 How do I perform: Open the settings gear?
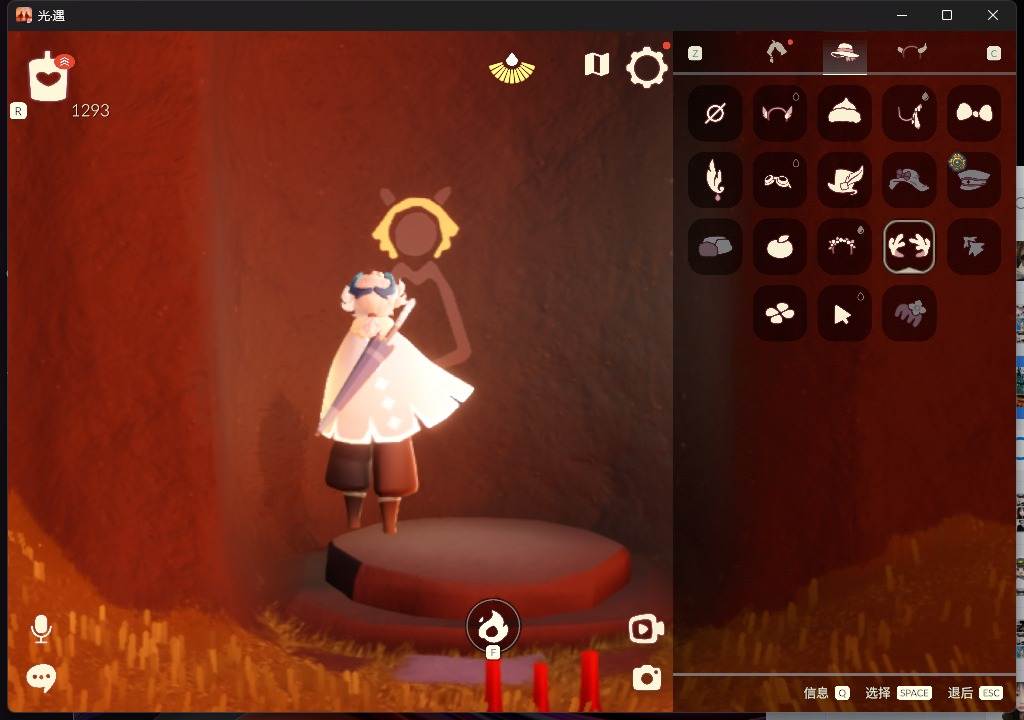[647, 67]
